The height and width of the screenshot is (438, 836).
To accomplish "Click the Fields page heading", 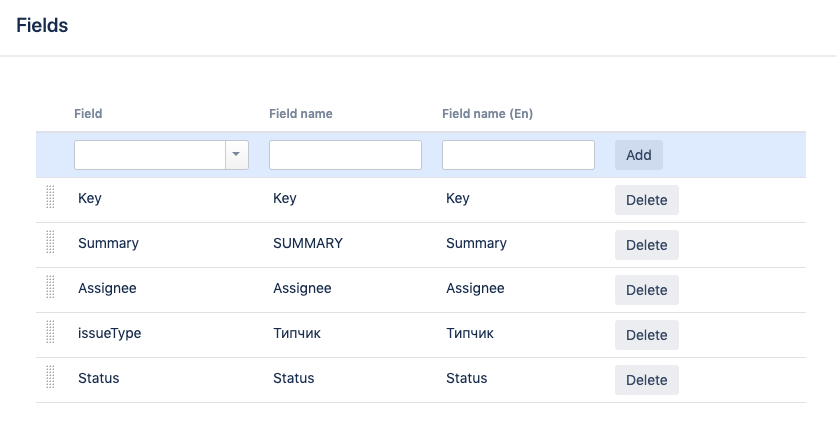I will [x=42, y=26].
